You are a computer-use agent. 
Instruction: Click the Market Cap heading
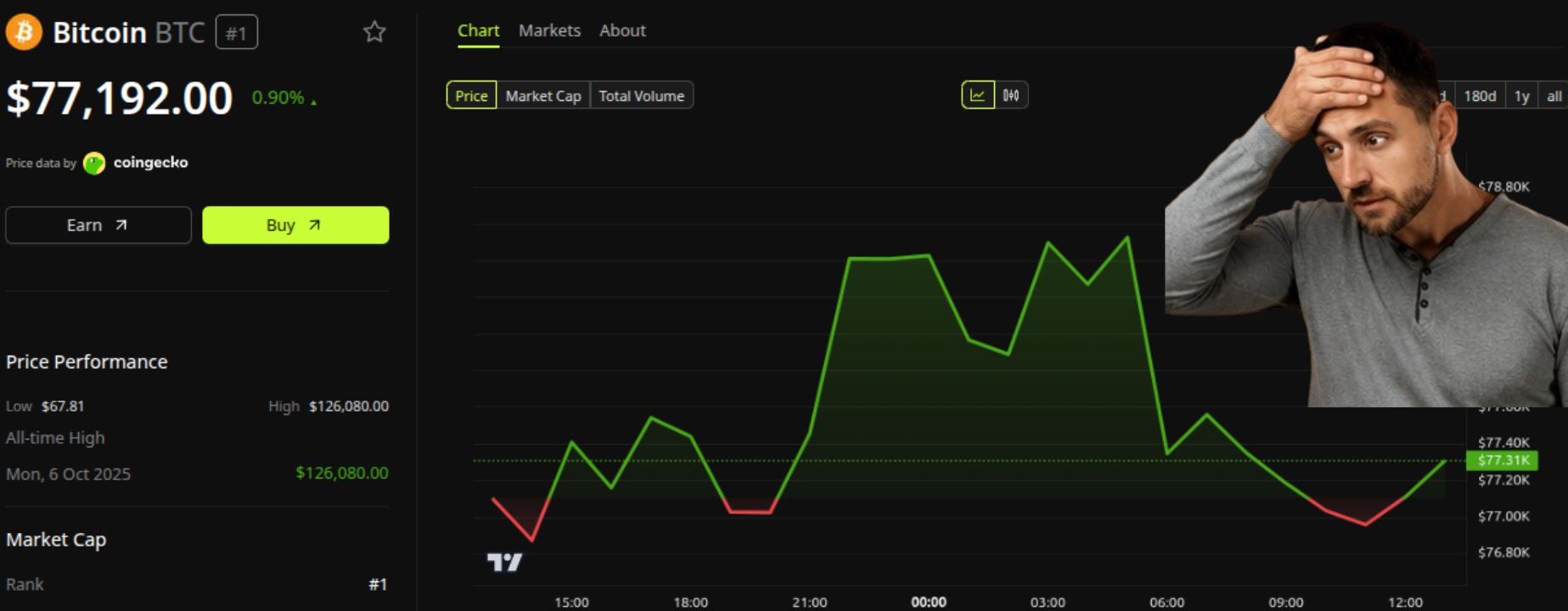(56, 540)
